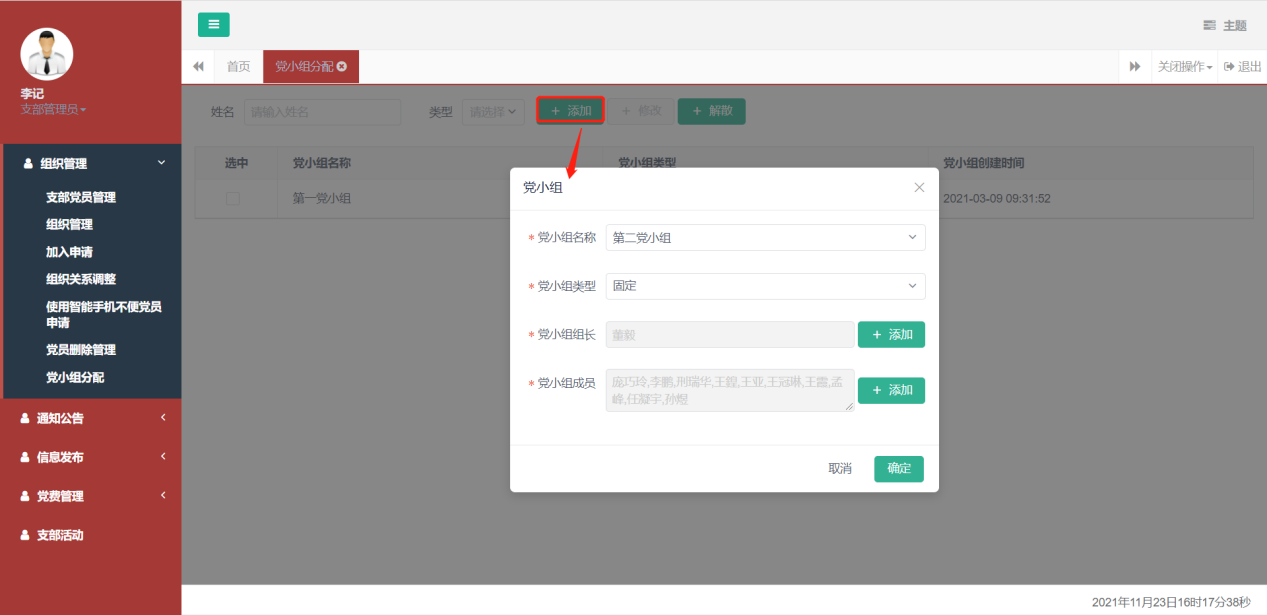The height and width of the screenshot is (615, 1267).
Task: Click the left double-arrow tab scroll icon
Action: tap(198, 67)
